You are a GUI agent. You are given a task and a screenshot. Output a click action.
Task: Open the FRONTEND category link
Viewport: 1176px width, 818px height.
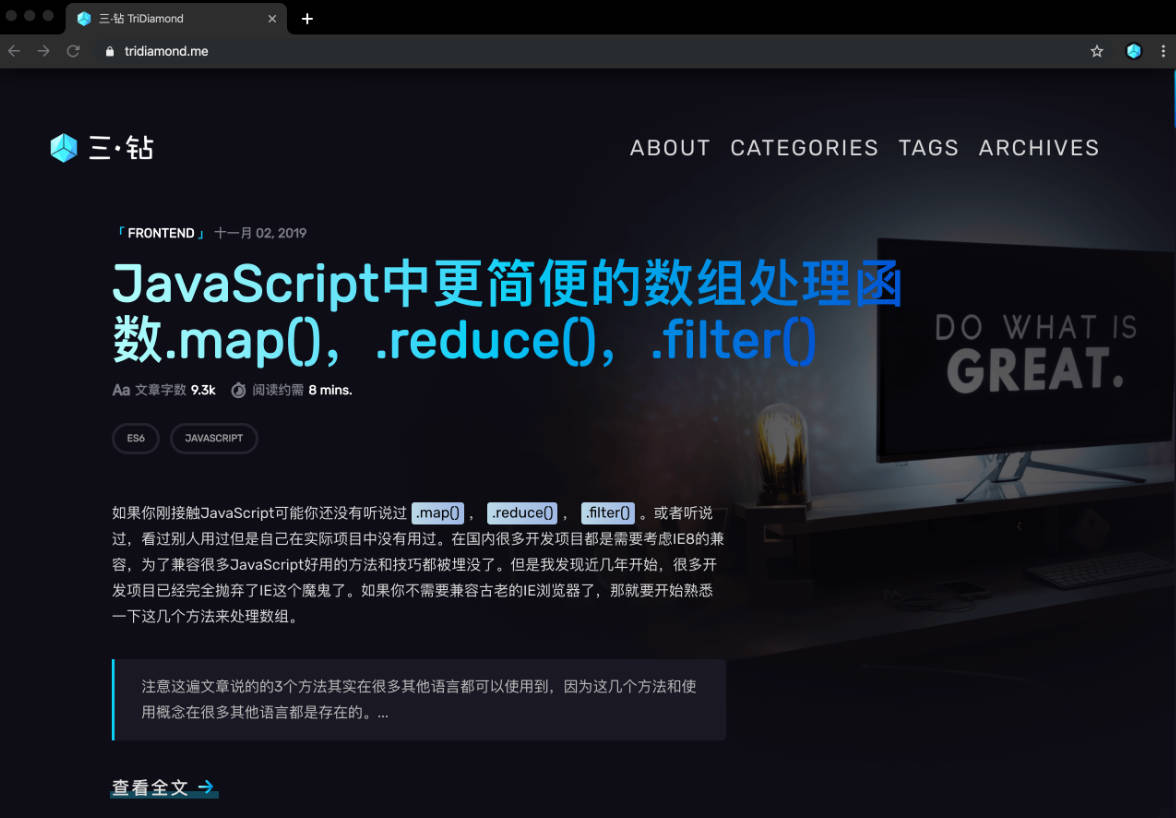160,233
